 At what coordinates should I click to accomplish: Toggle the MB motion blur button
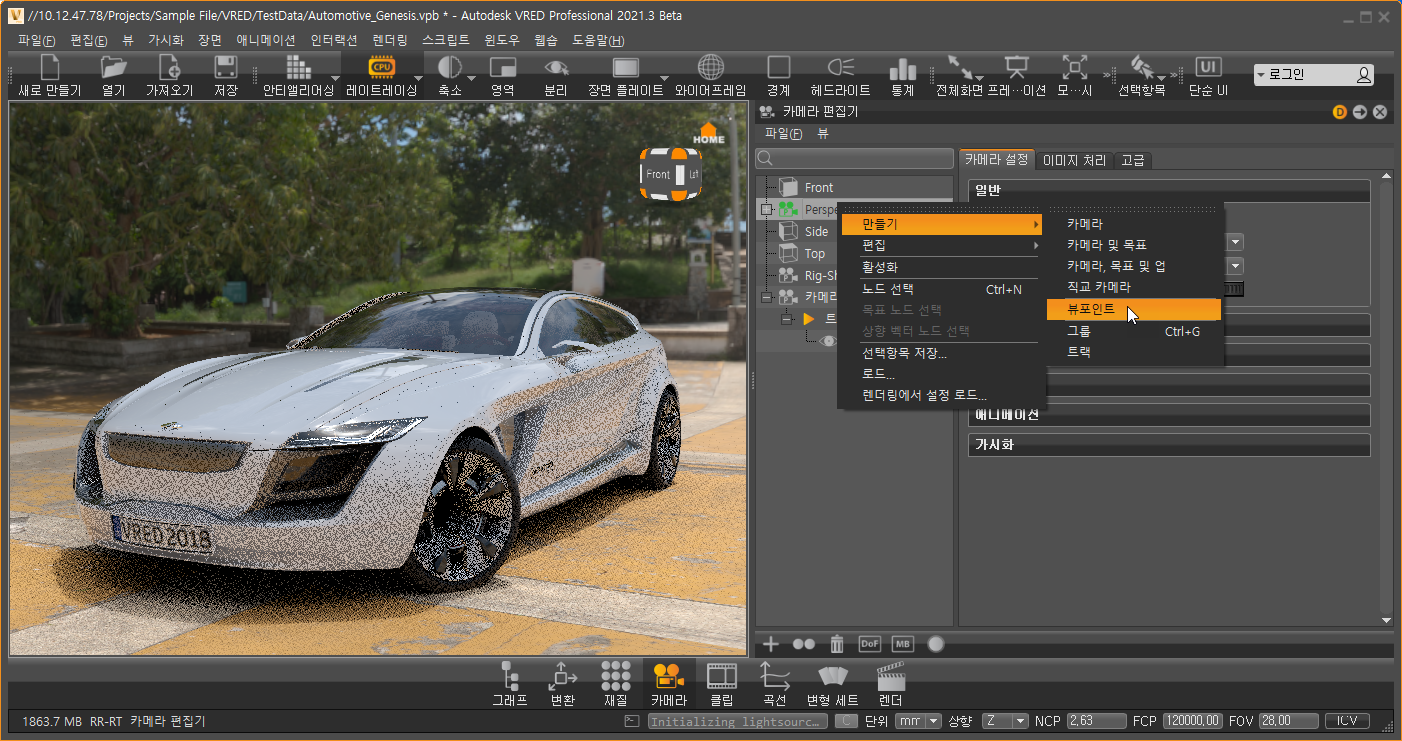coord(902,644)
